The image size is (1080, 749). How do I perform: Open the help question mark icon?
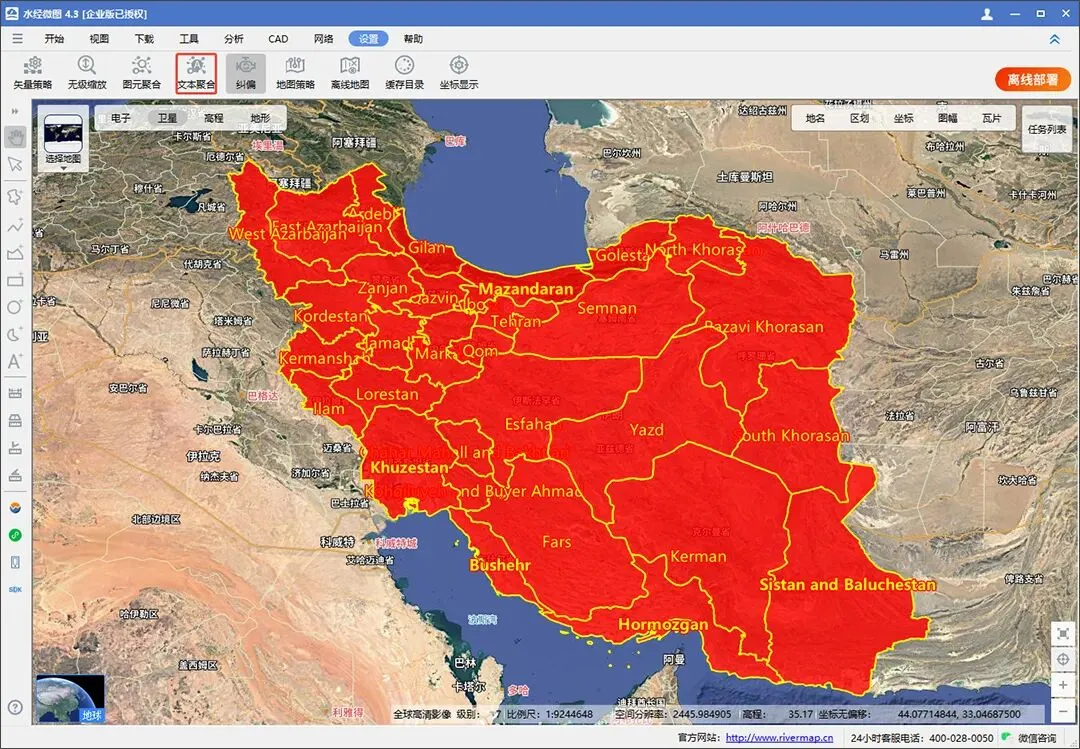point(15,707)
